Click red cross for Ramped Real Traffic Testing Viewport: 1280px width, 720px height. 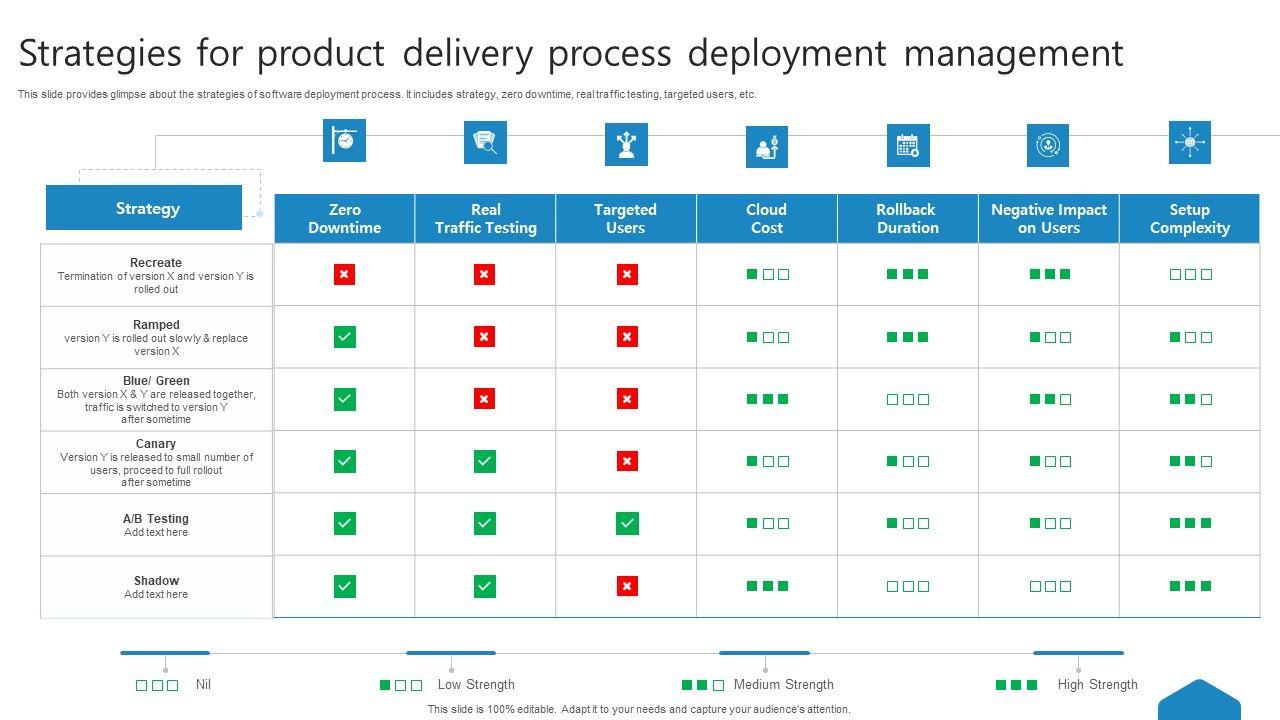pos(485,337)
